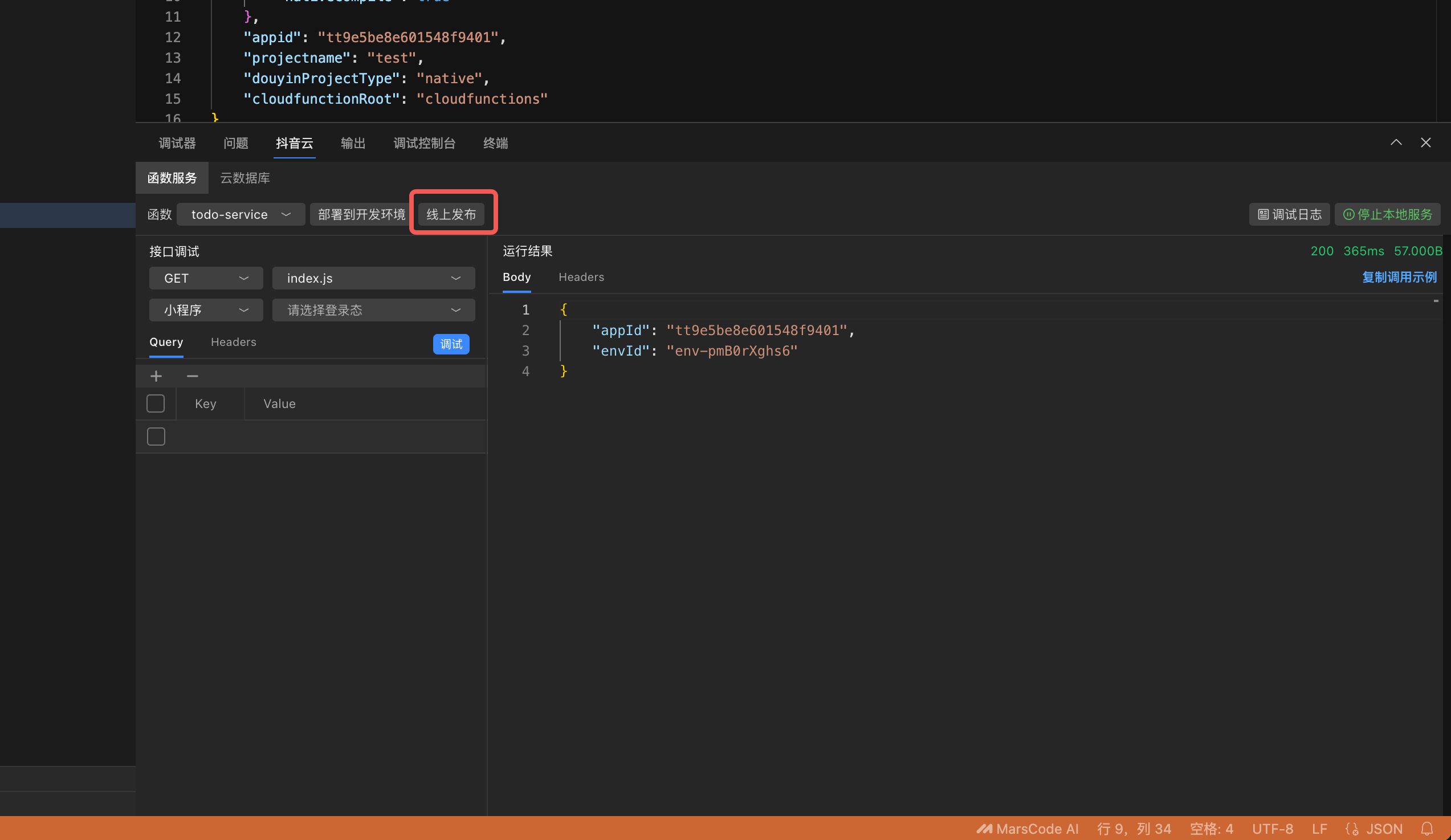Open the 请选择登录态 login state dropdown

coord(374,310)
